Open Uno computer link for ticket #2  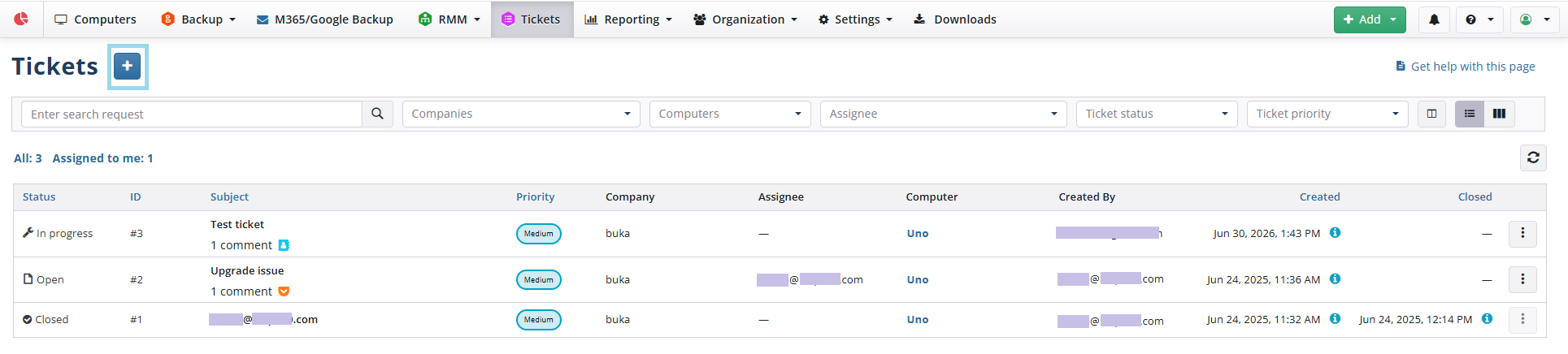click(x=918, y=279)
